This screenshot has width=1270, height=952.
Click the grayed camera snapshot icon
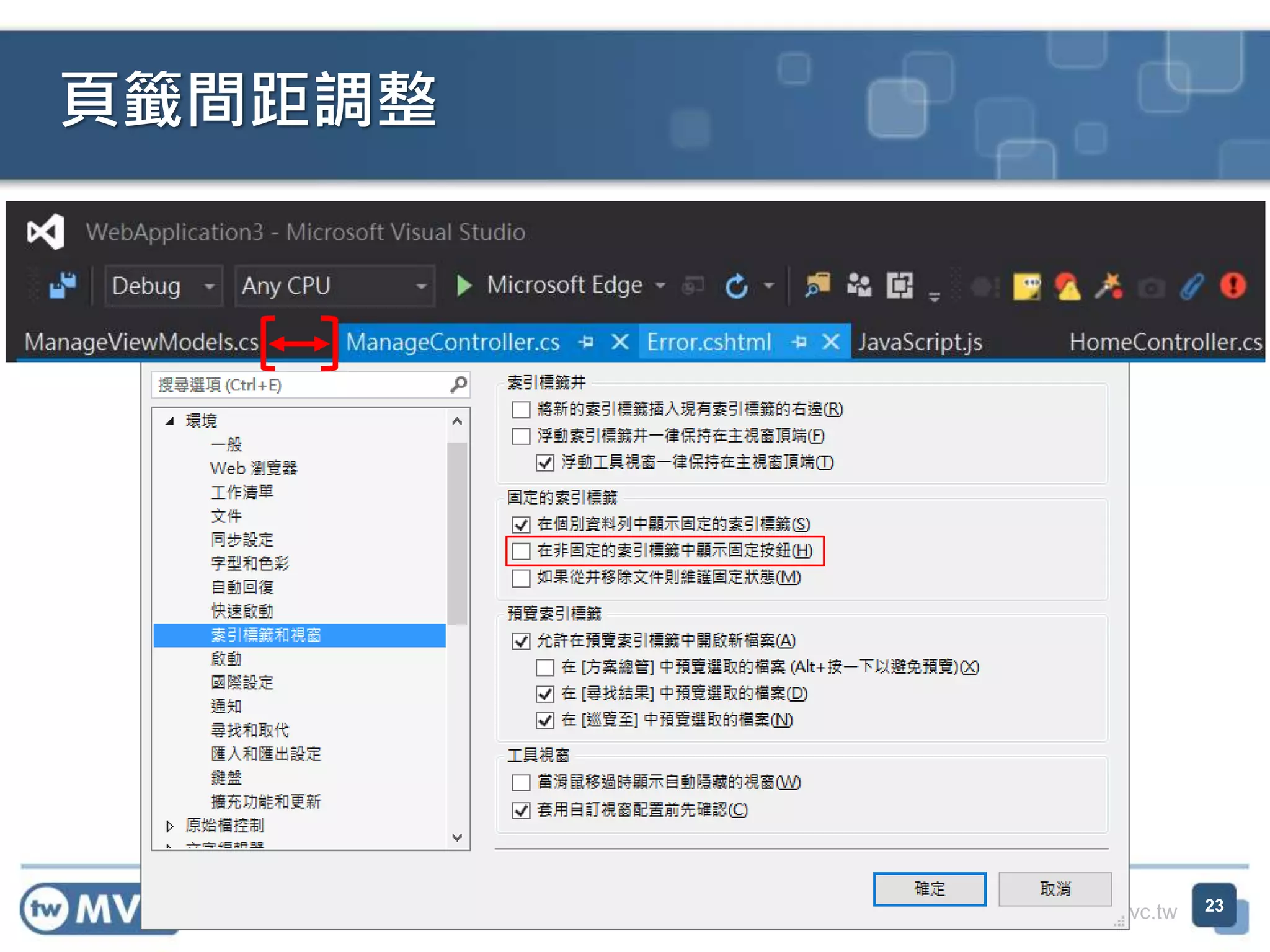(1152, 288)
